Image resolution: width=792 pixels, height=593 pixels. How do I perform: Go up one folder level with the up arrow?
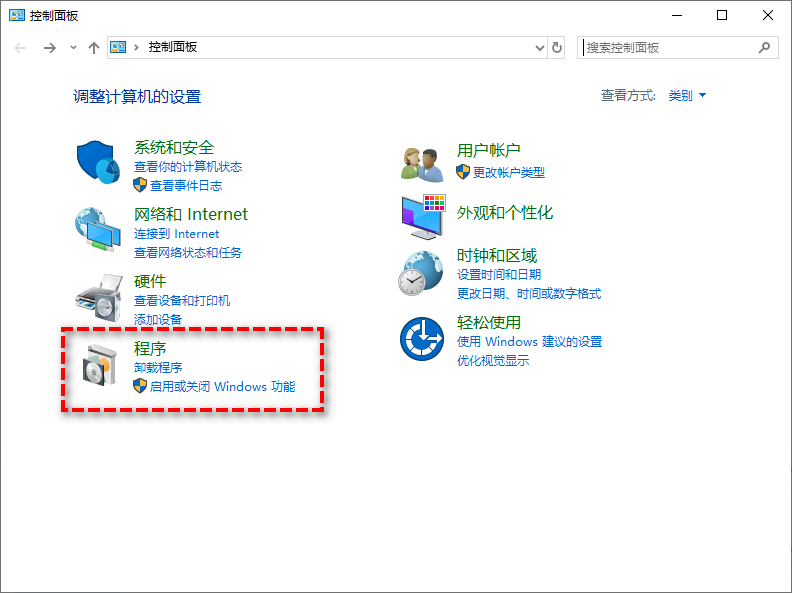click(x=94, y=47)
